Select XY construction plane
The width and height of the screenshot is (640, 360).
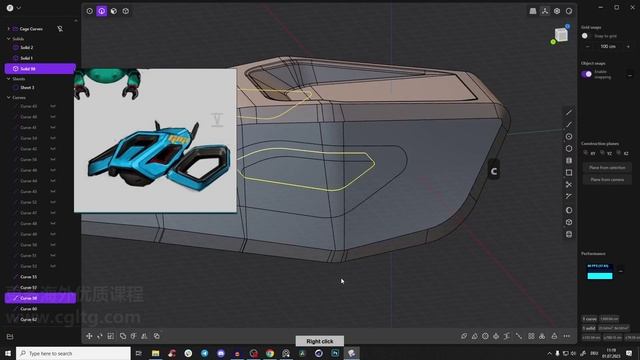coord(590,153)
